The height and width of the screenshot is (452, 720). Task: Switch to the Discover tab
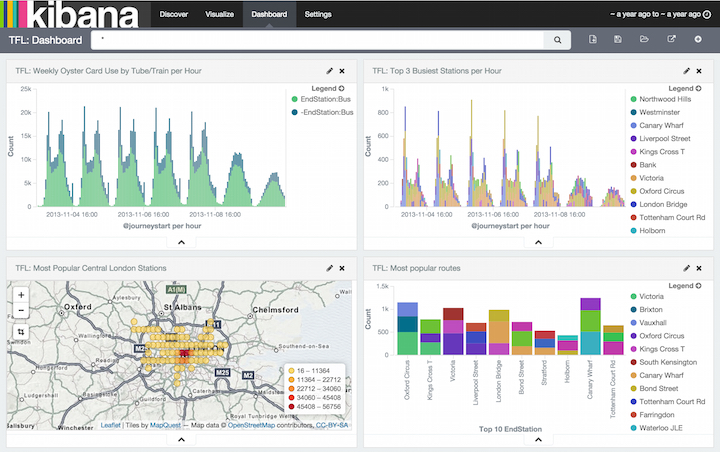coord(173,15)
